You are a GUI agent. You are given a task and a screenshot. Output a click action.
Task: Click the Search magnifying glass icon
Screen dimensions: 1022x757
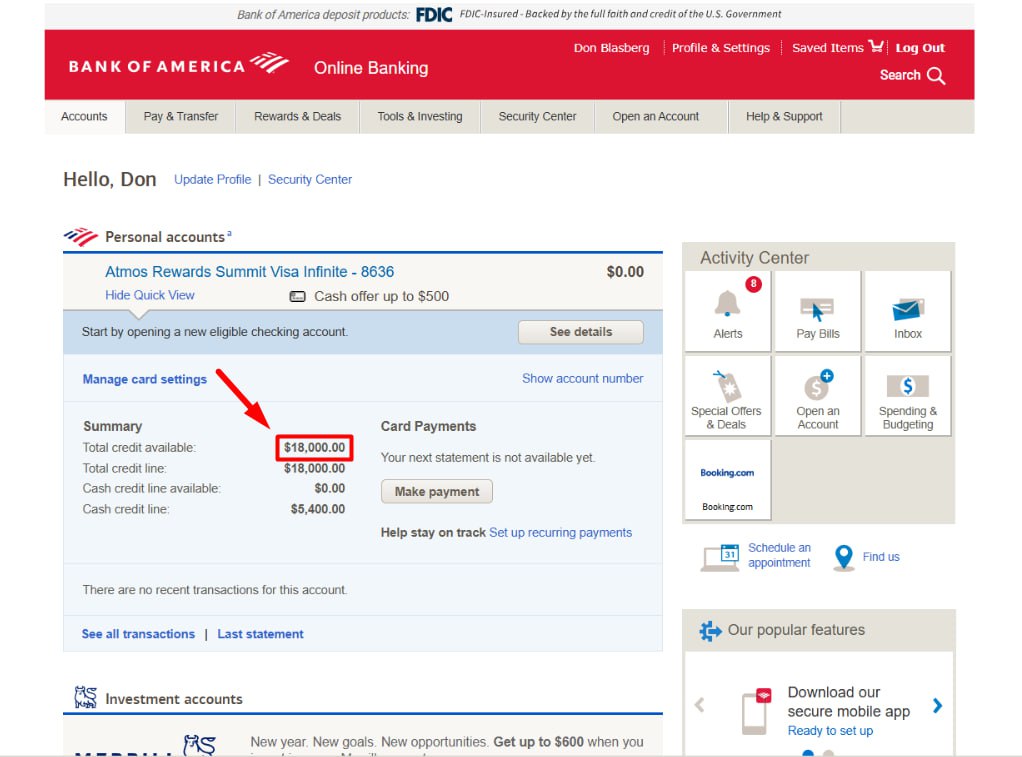click(936, 76)
